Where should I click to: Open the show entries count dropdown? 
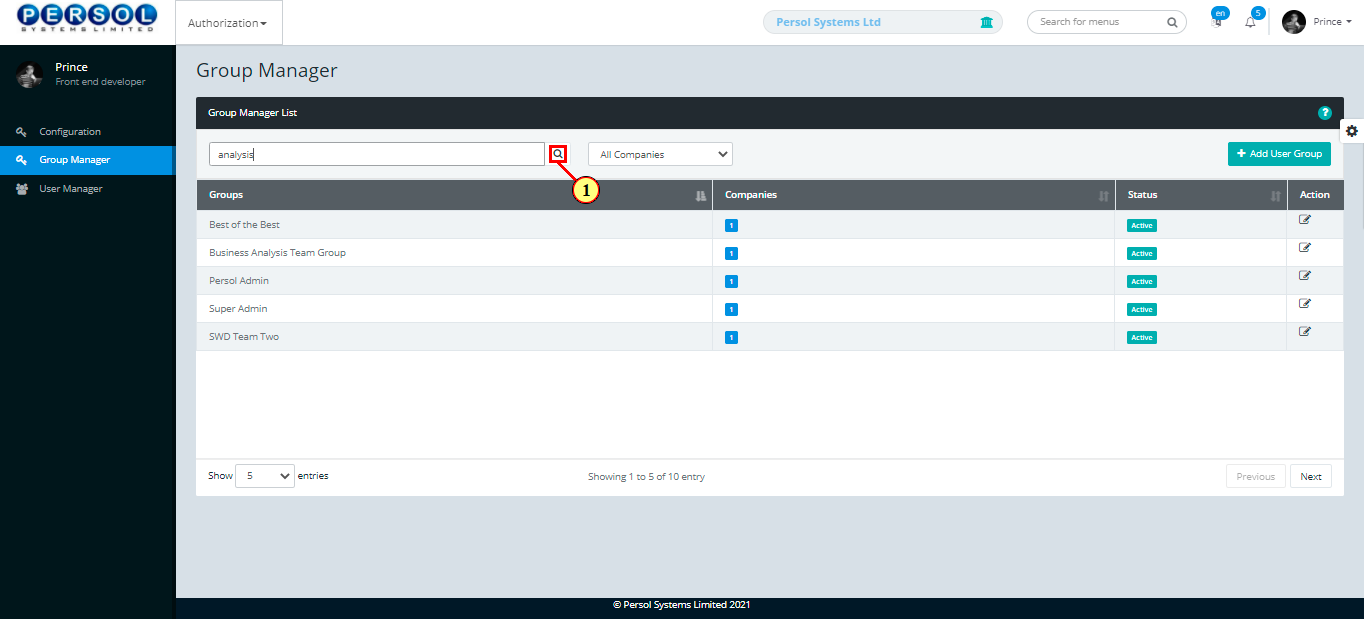(265, 476)
